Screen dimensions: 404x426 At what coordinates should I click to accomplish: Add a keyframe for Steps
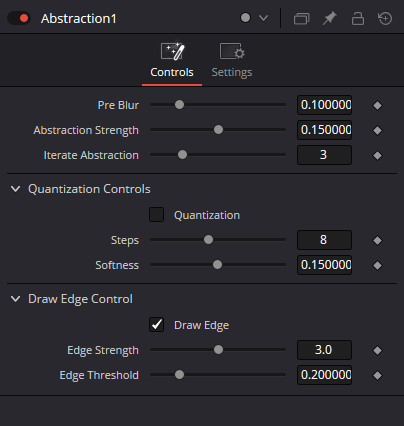coord(377,240)
